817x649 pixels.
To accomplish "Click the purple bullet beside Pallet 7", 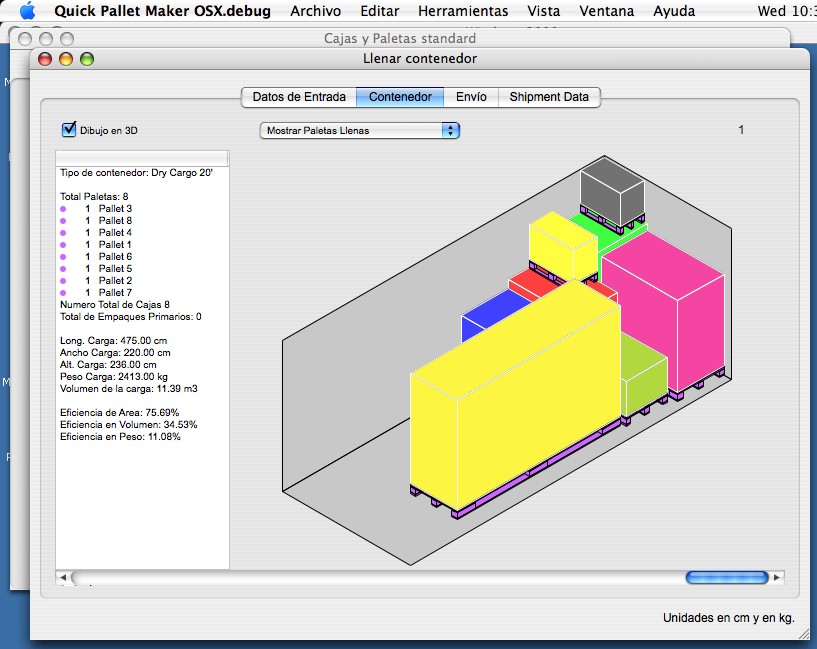I will click(x=63, y=293).
